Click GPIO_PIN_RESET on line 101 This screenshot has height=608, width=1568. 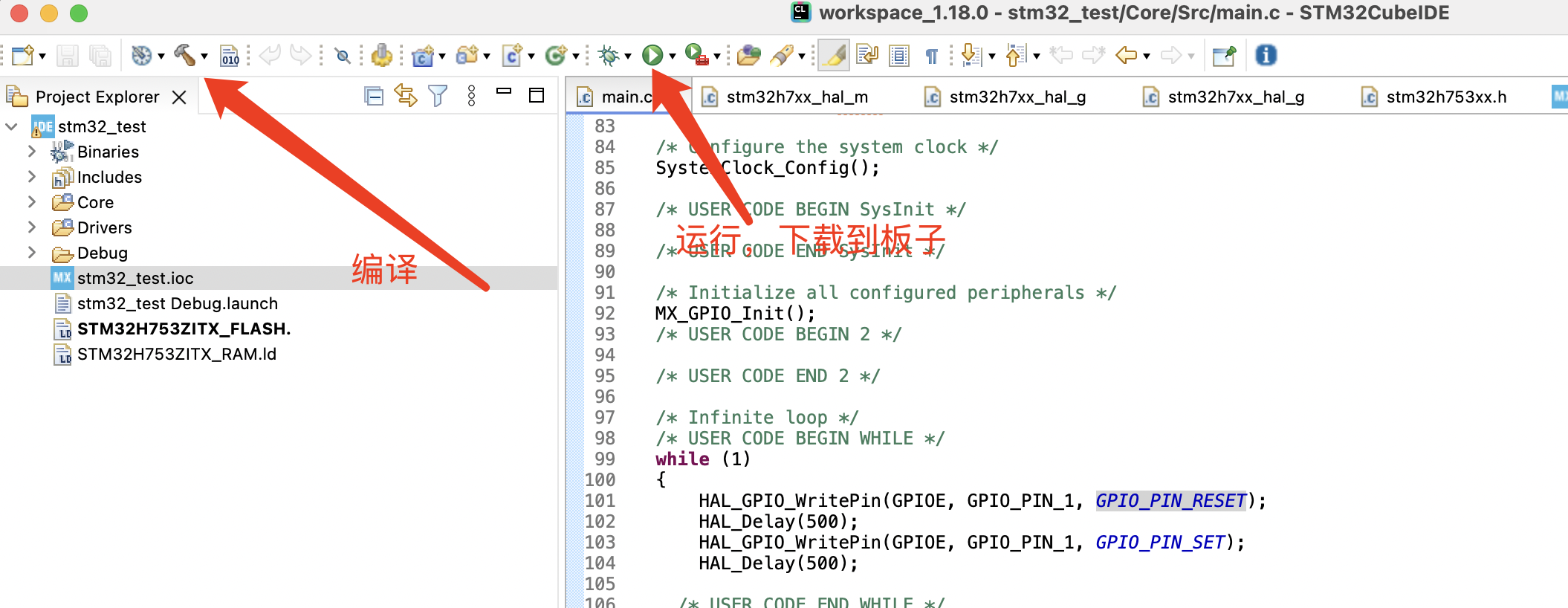point(1171,501)
